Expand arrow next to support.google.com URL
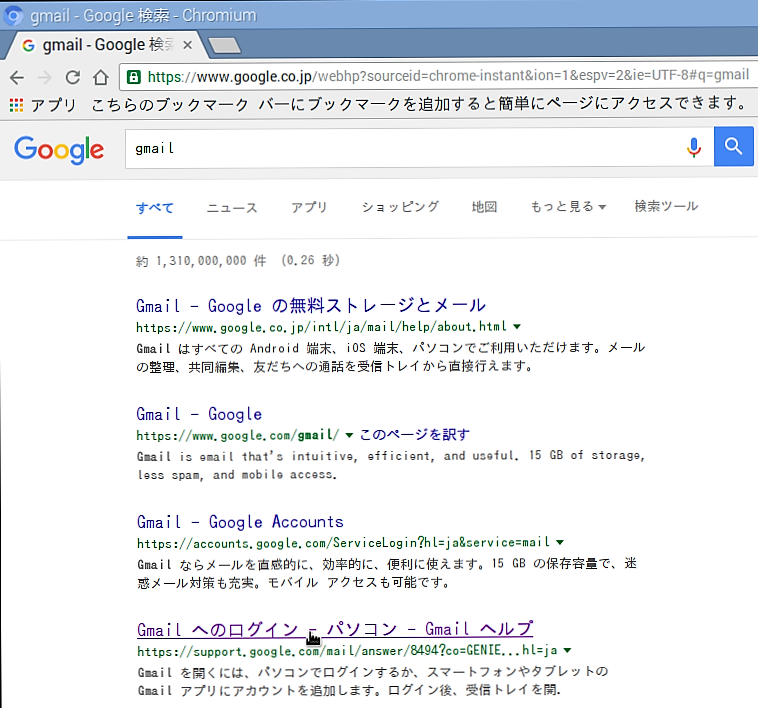 click(568, 650)
